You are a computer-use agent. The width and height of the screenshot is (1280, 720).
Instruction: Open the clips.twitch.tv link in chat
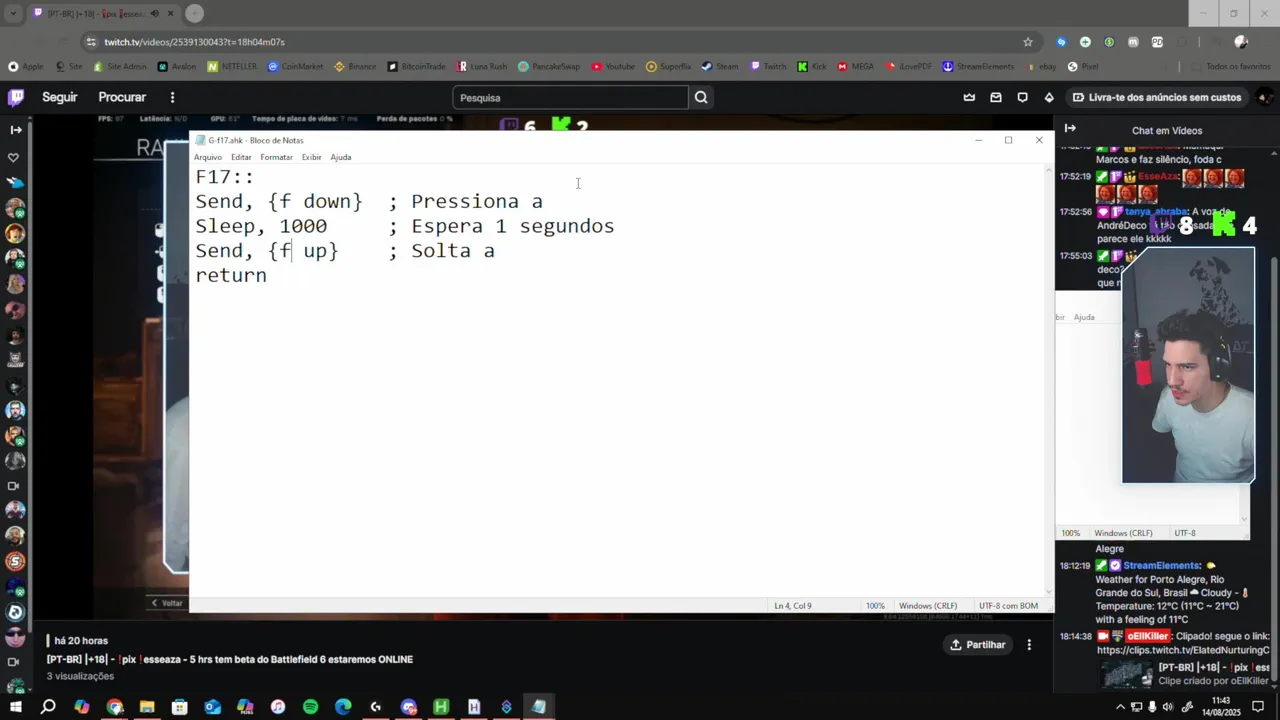point(1183,650)
